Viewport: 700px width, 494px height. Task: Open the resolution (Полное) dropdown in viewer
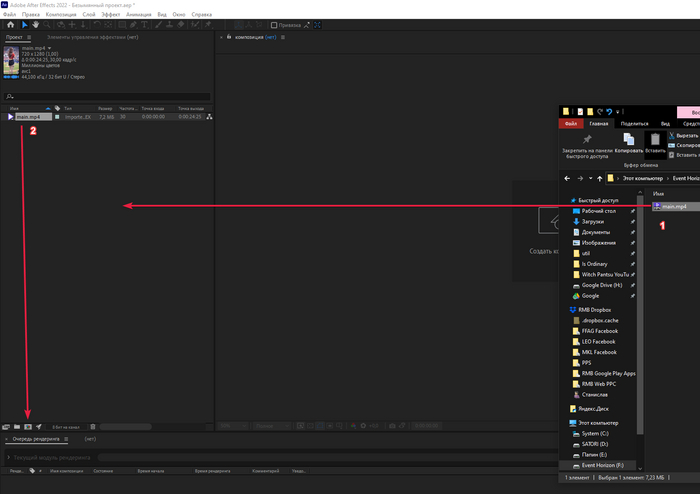pyautogui.click(x=272, y=426)
